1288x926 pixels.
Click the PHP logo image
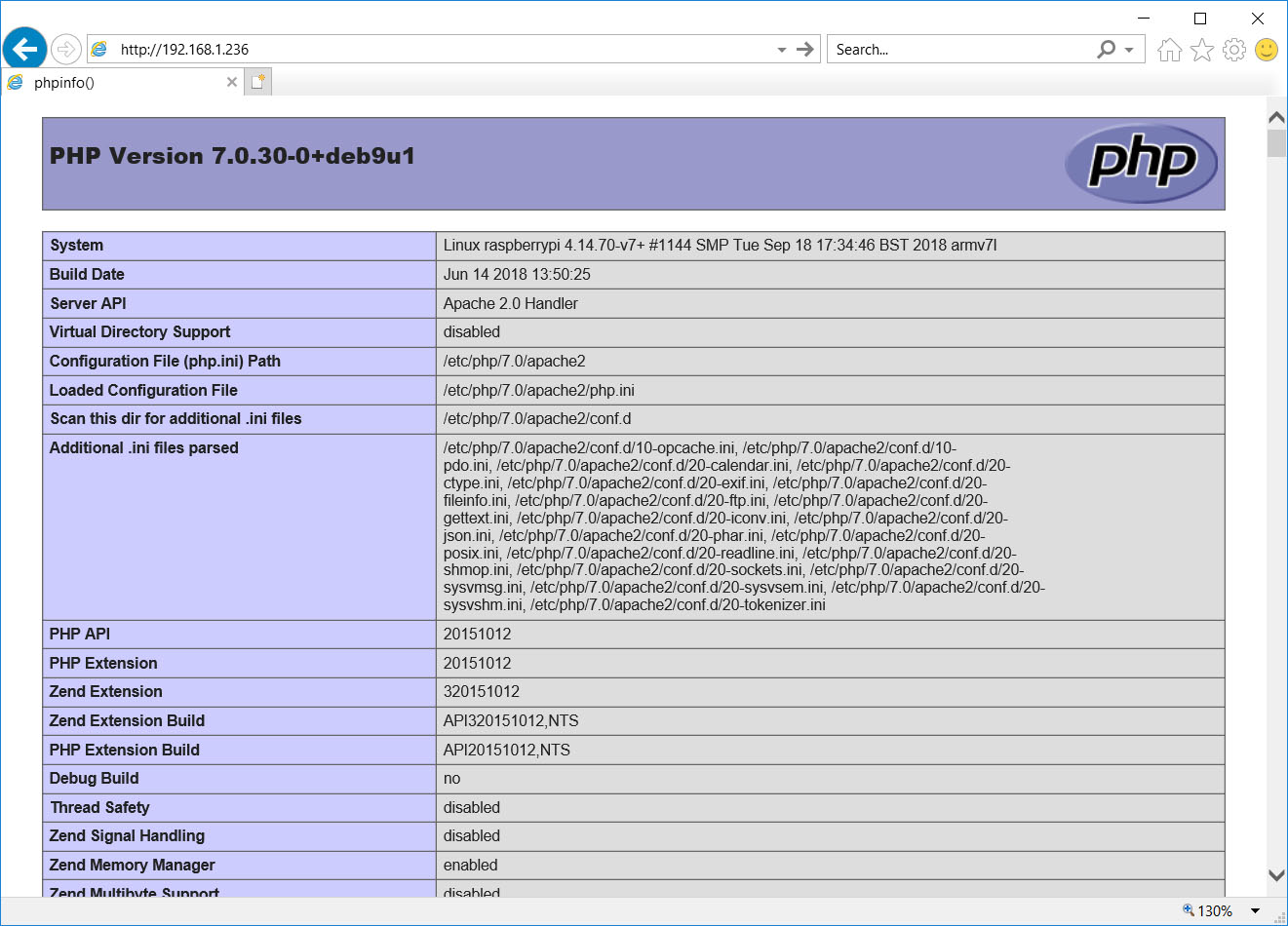[1142, 164]
